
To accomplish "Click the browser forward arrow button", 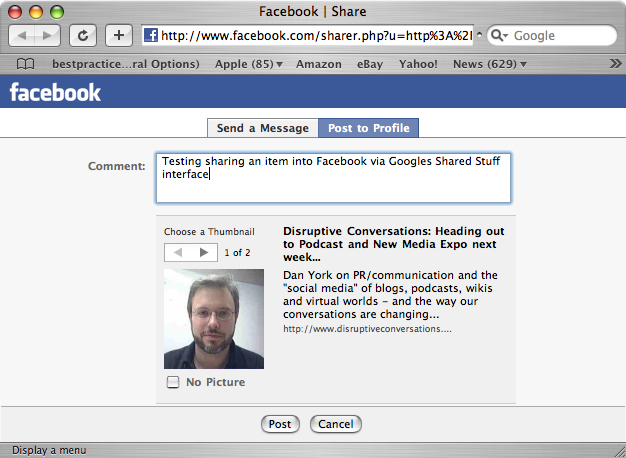I will 49,35.
